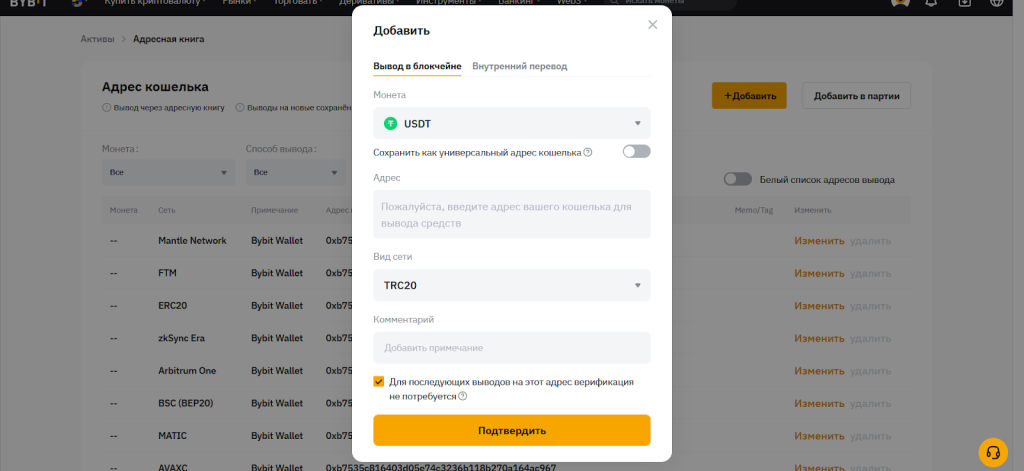1024x471 pixels.
Task: Open the user profile avatar
Action: click(899, 3)
